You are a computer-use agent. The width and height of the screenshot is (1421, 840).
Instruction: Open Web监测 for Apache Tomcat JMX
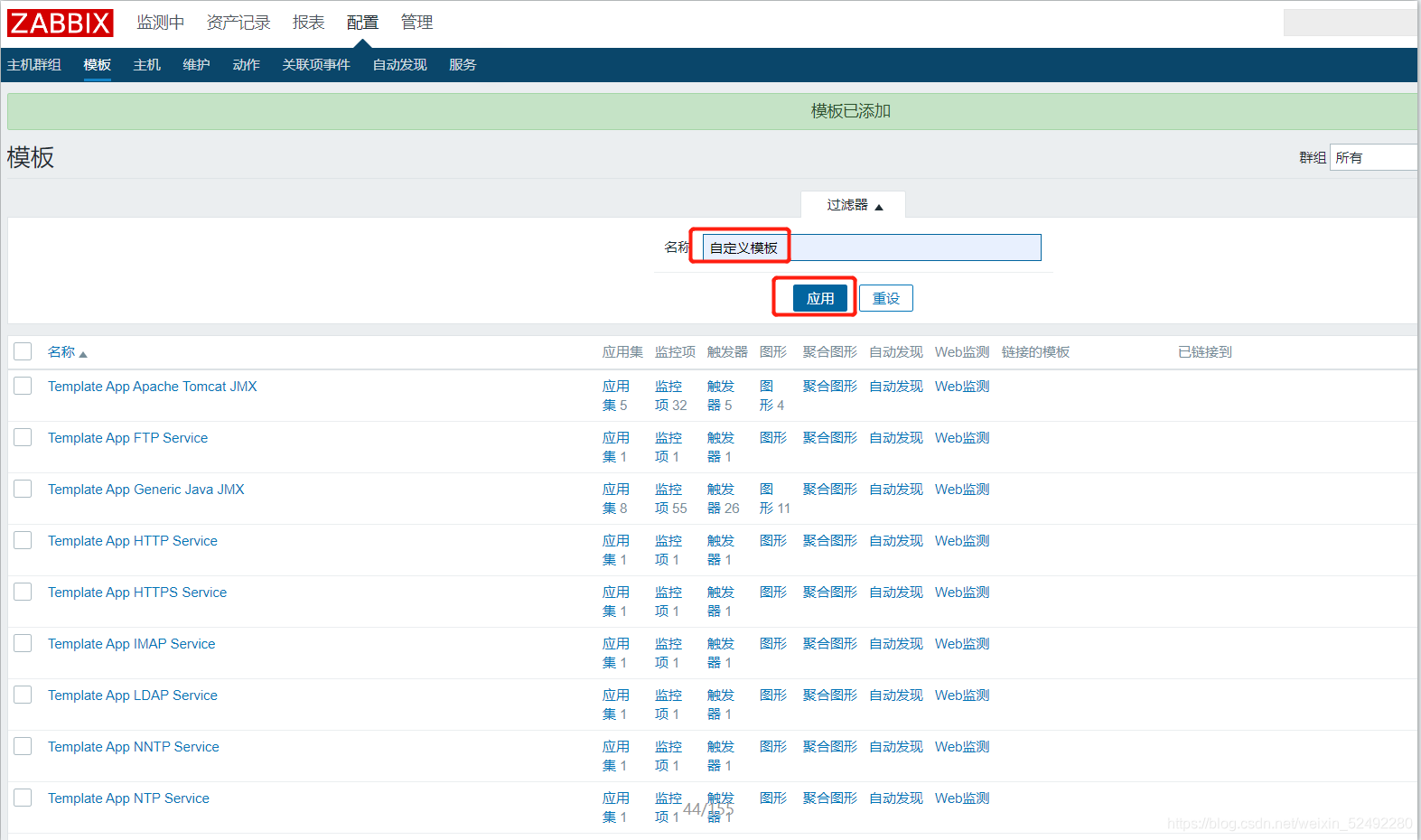coord(962,387)
